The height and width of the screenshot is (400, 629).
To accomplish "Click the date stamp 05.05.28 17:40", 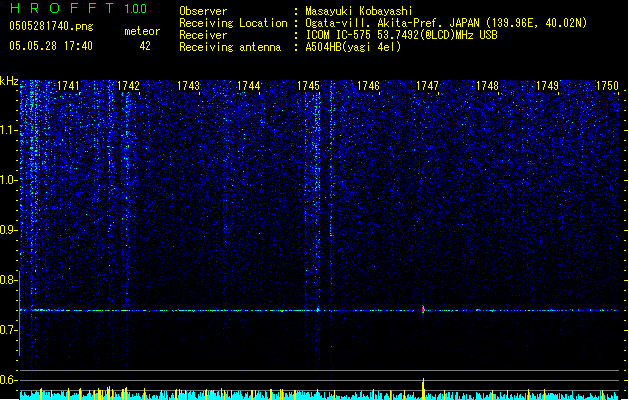I will [x=51, y=46].
